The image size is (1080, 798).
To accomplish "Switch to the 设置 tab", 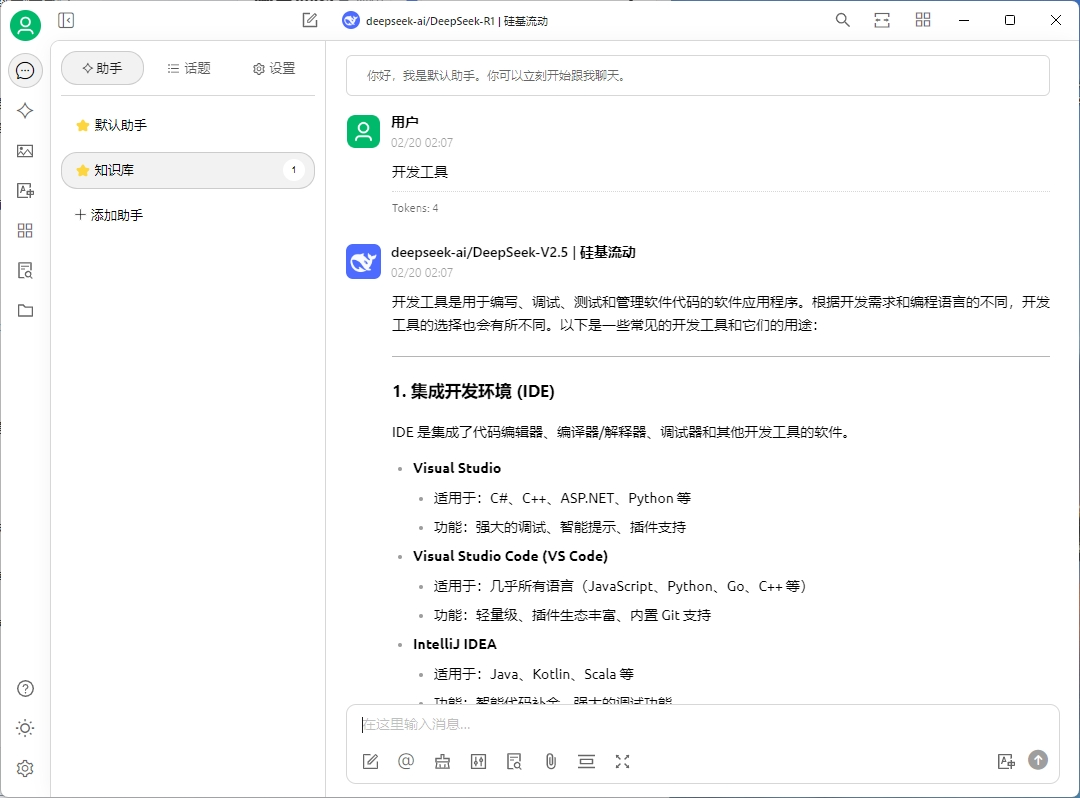I will [x=274, y=68].
